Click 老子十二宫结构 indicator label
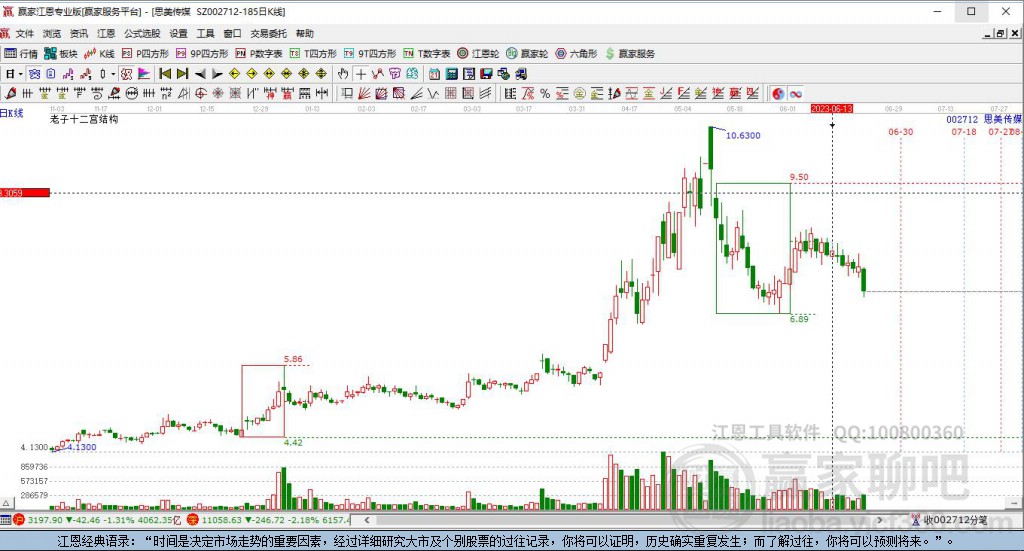The height and width of the screenshot is (551, 1024). pos(84,119)
